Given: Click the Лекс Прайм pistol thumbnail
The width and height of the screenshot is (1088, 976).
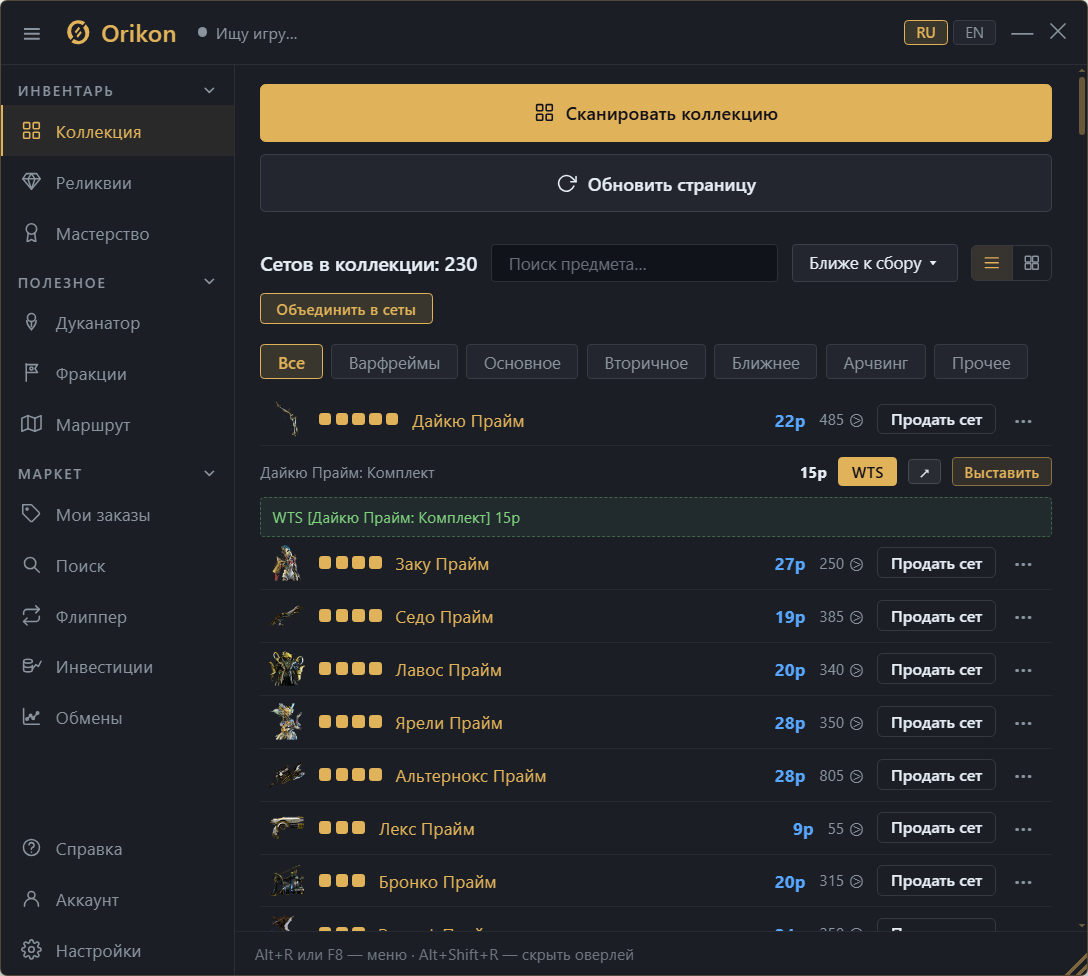Looking at the screenshot, I should click(x=287, y=828).
